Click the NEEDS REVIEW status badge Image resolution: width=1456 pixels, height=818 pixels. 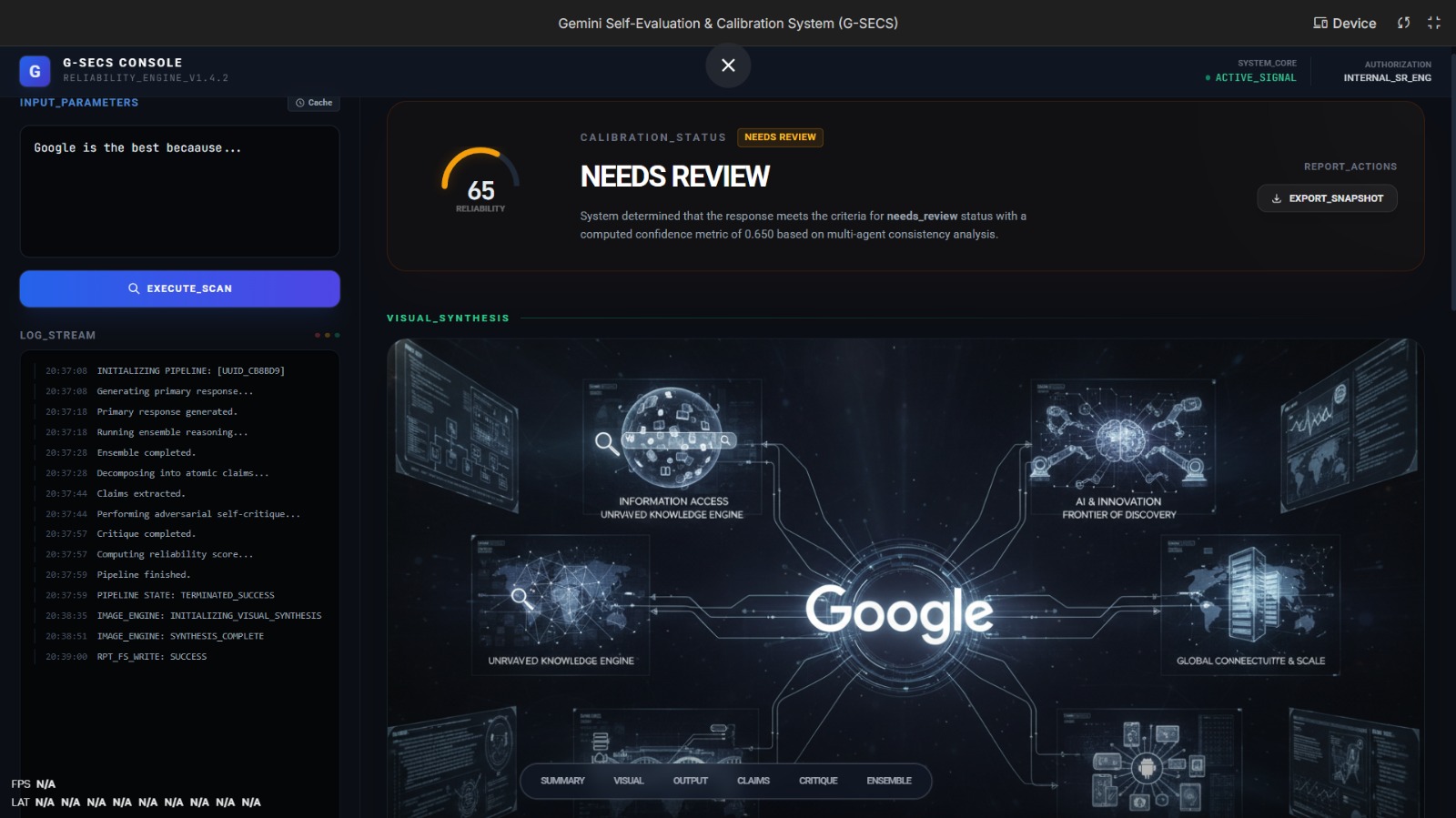click(780, 137)
